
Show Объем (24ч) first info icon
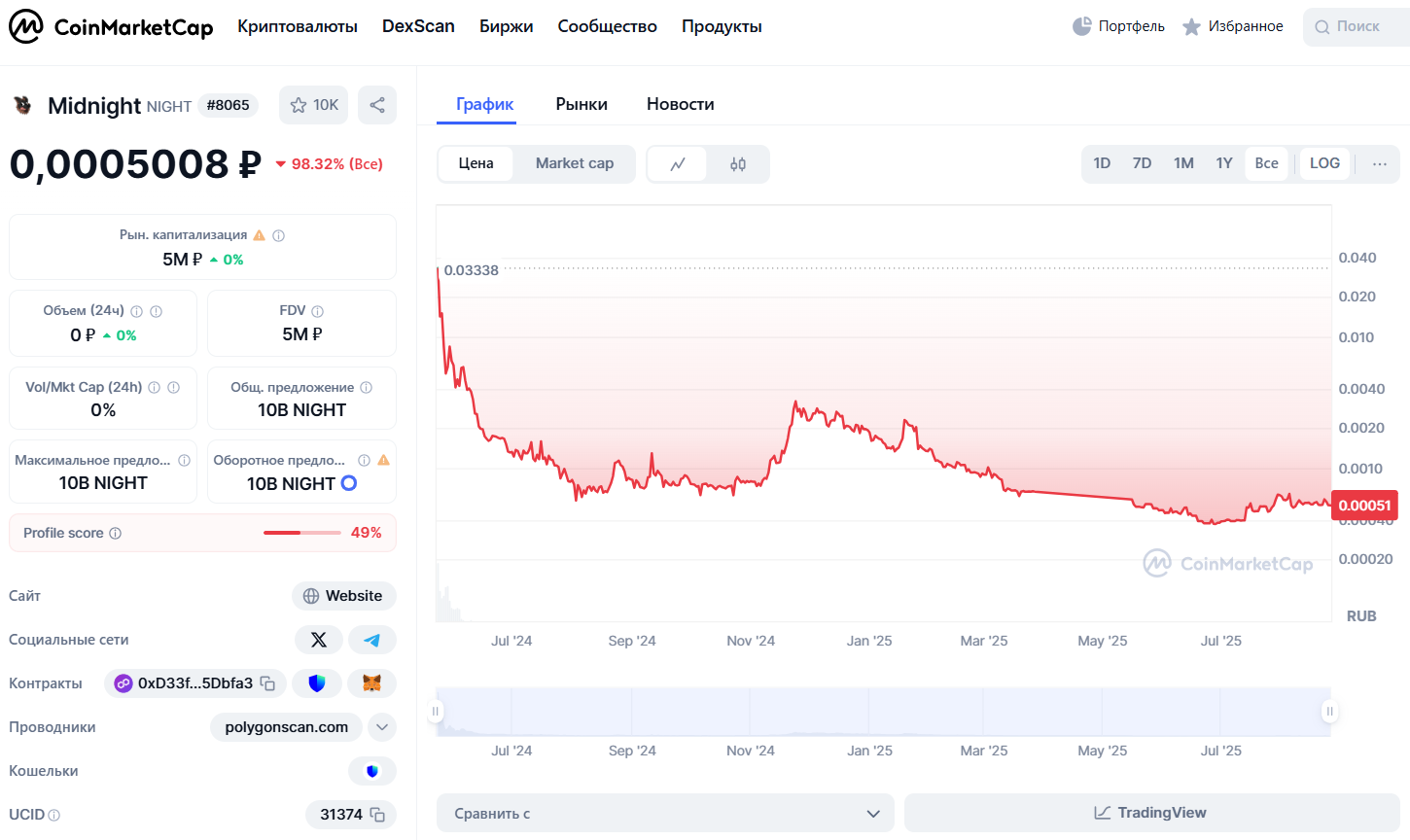point(136,311)
